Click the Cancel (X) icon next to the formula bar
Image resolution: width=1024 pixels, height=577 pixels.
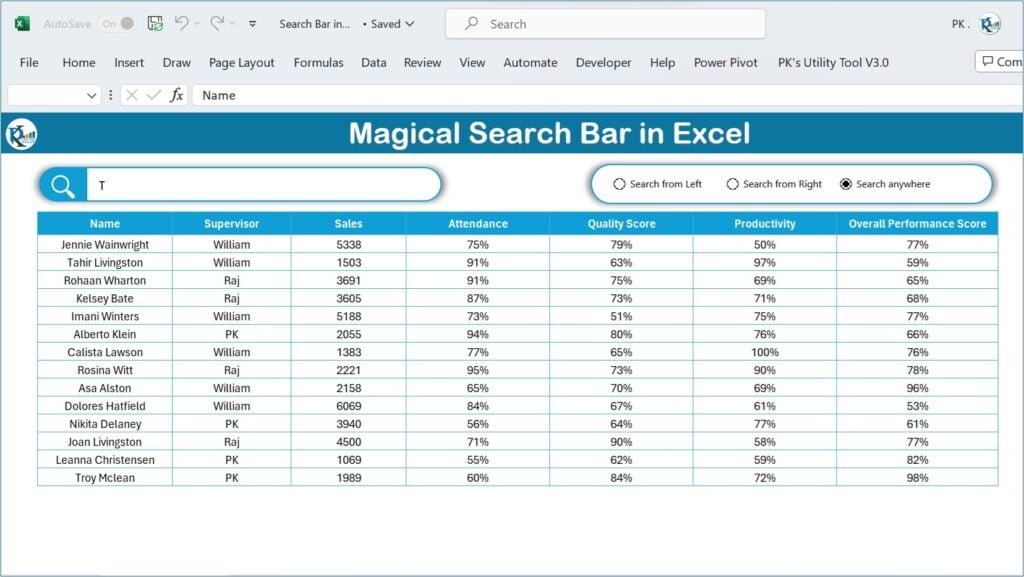tap(132, 96)
